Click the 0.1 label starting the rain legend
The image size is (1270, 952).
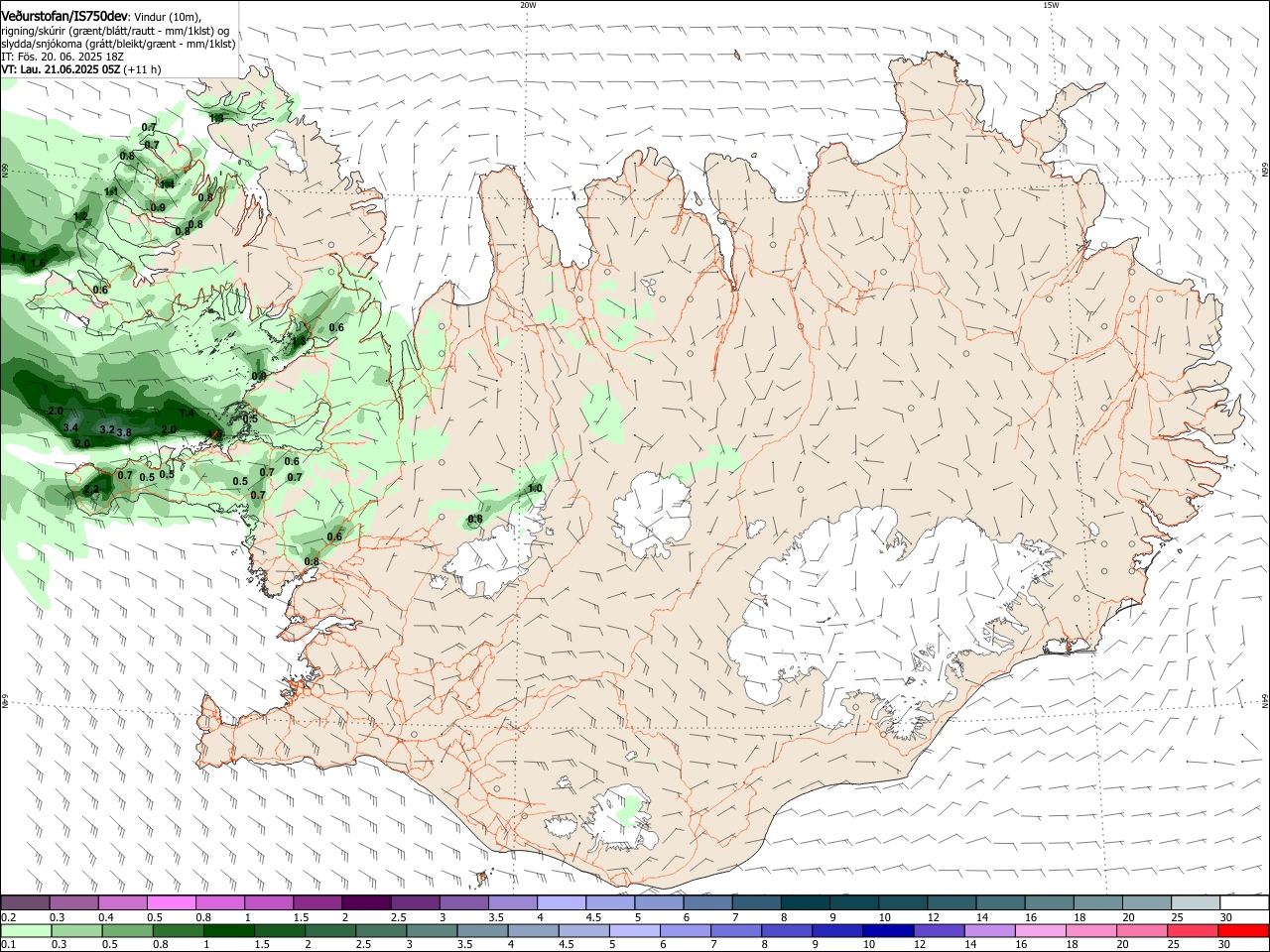8,945
